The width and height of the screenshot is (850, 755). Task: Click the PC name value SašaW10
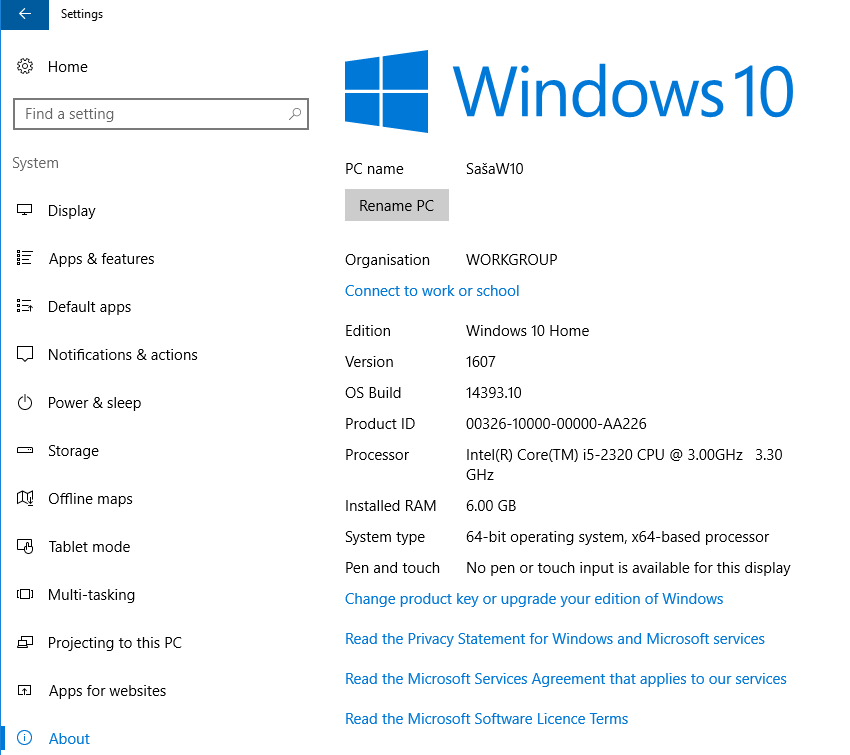[494, 169]
